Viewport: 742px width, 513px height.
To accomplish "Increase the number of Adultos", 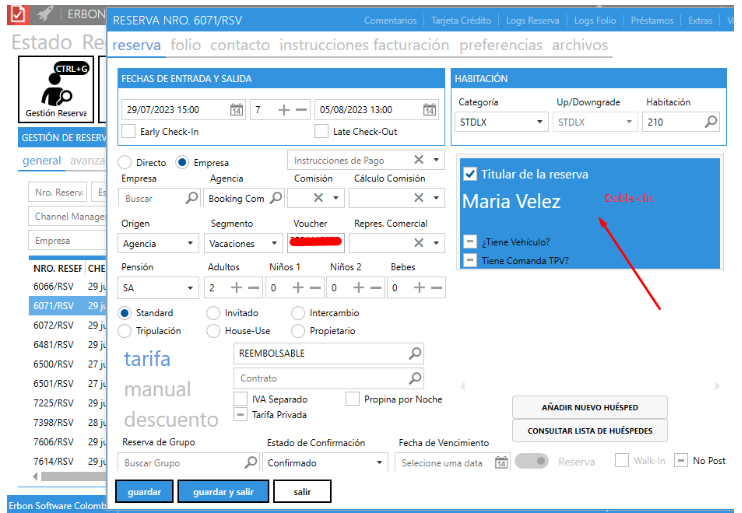I will coord(239,288).
